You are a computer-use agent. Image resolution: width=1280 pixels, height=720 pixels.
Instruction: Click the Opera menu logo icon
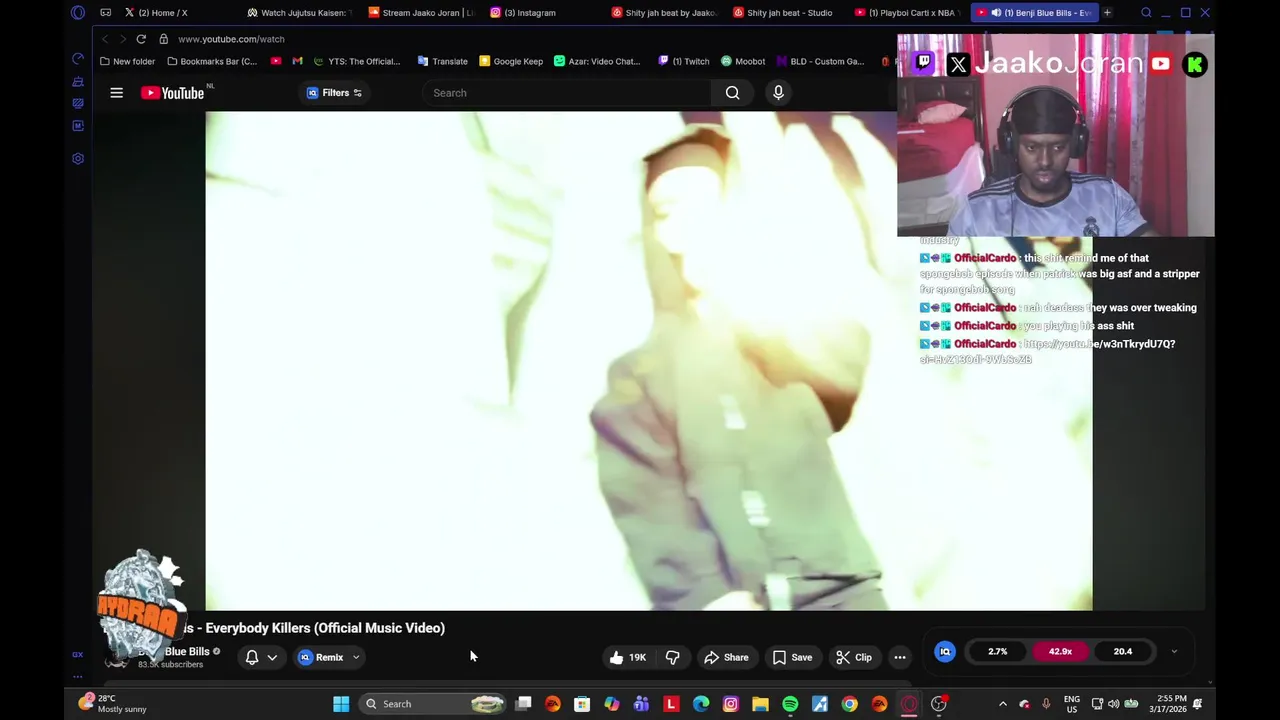78,13
